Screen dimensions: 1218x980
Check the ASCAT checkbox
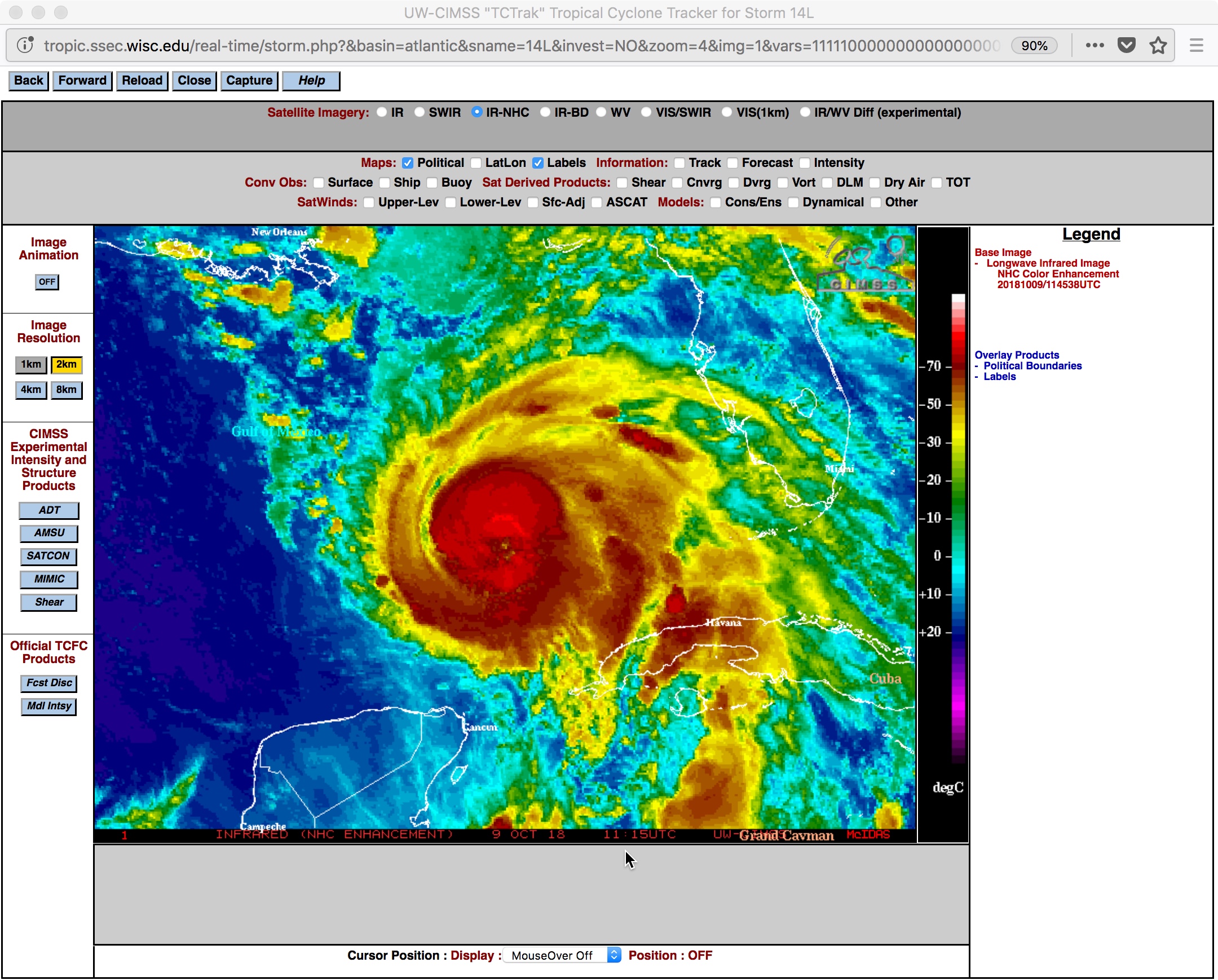(x=597, y=203)
